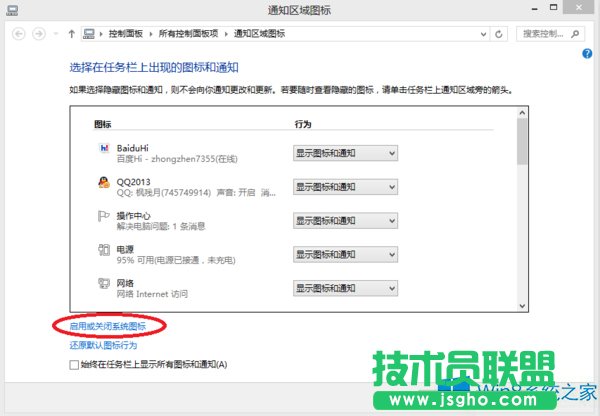
Task: Click 还原默认图标行为 link
Action: tap(103, 345)
